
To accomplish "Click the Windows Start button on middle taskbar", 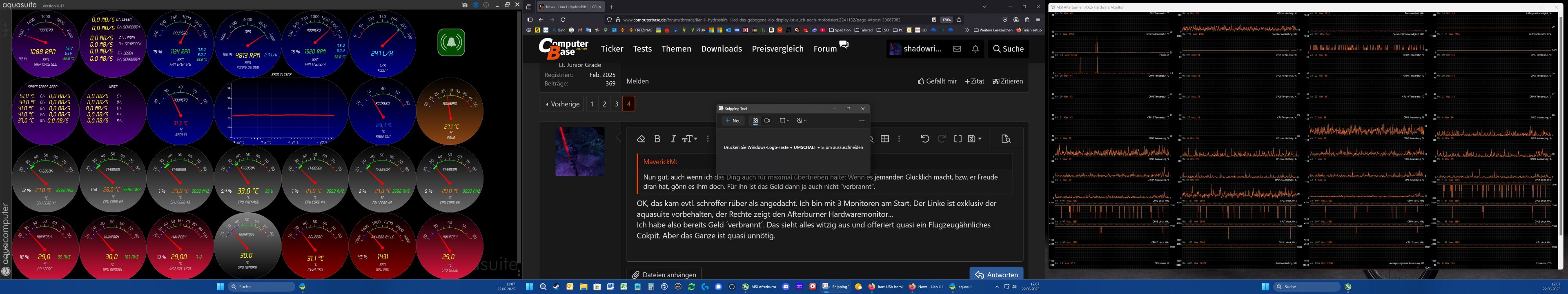I will coord(530,287).
